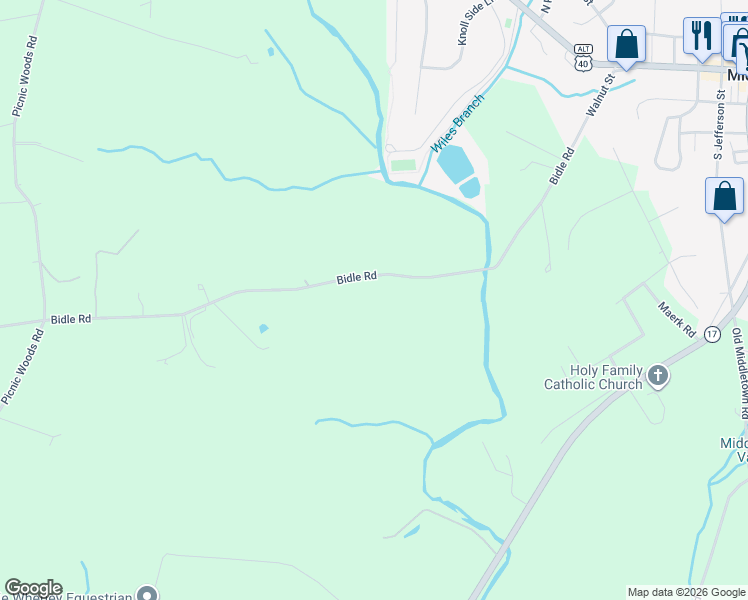Viewport: 748px width, 600px height.
Task: Click the Holy Family Catholic Church cross pin
Action: (658, 376)
